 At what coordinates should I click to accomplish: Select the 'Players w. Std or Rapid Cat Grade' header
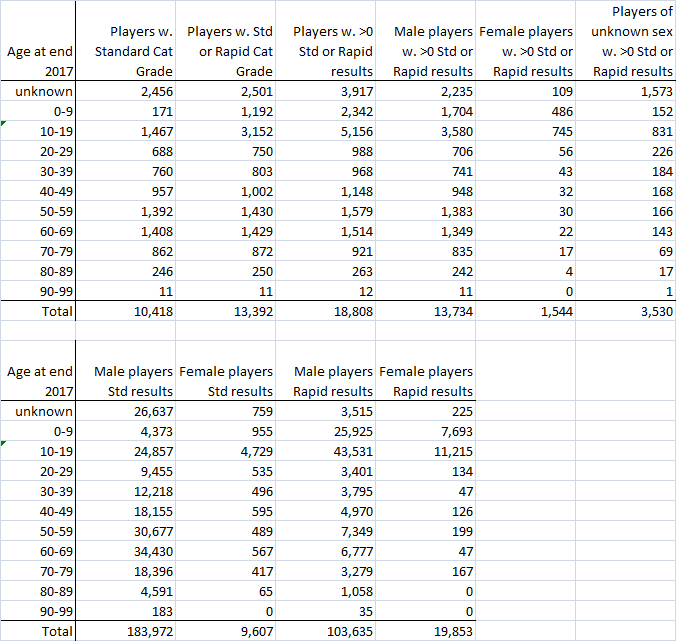pos(225,41)
